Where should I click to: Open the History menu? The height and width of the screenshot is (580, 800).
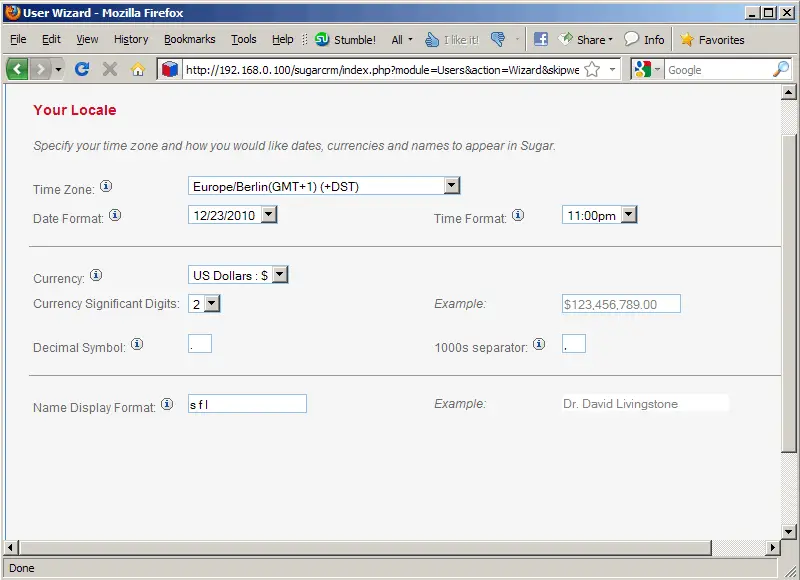pos(131,39)
